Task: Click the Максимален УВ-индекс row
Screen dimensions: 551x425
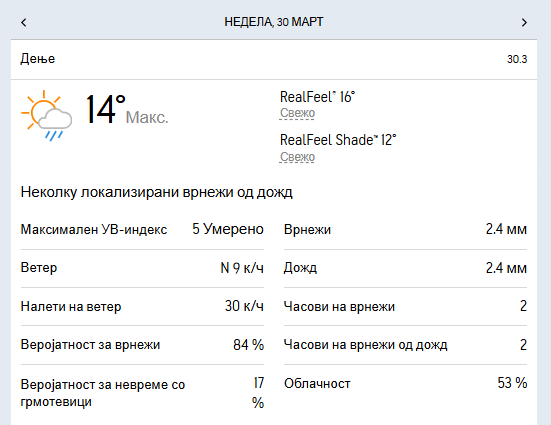Action: click(142, 230)
